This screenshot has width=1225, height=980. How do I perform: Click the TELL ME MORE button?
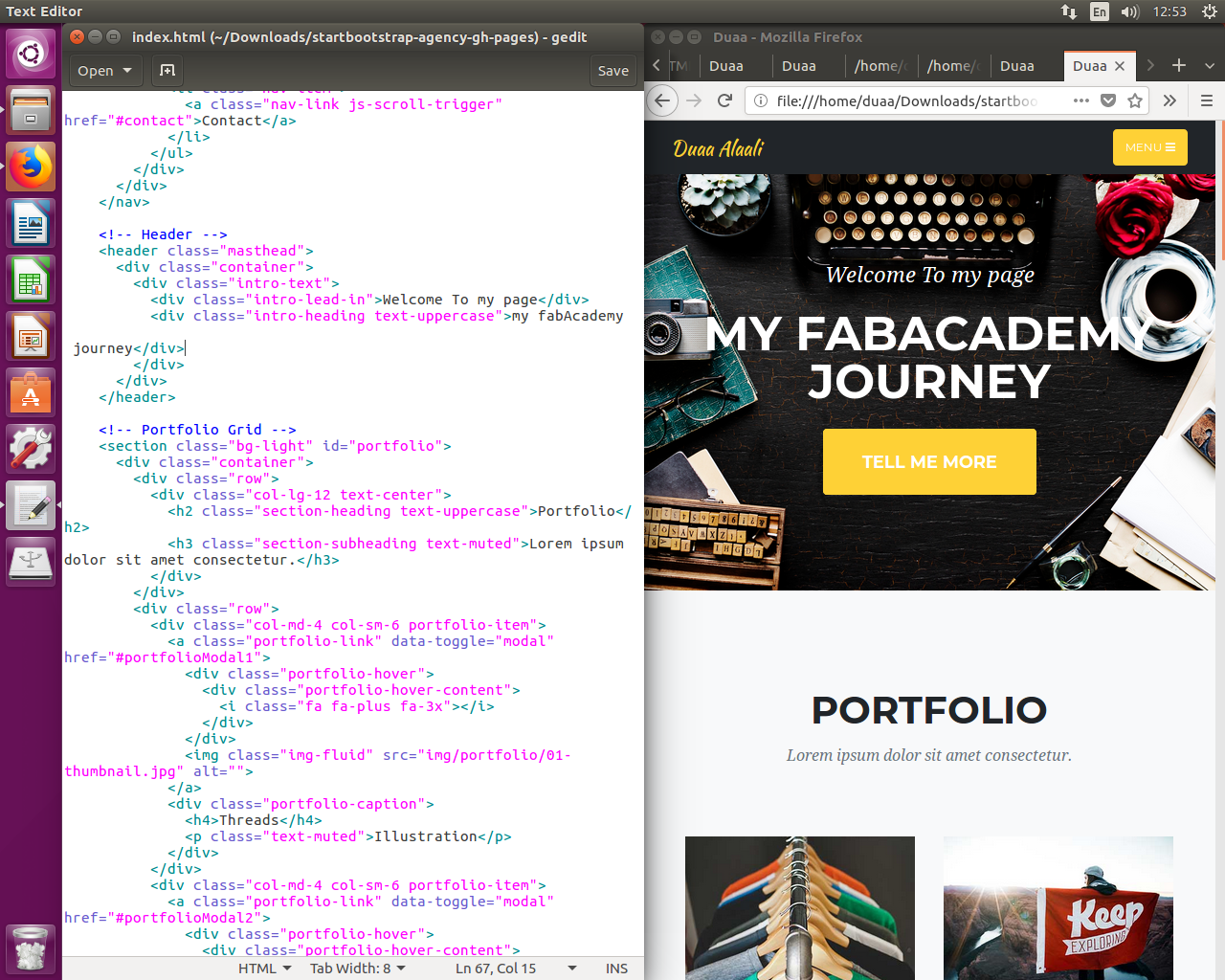929,461
